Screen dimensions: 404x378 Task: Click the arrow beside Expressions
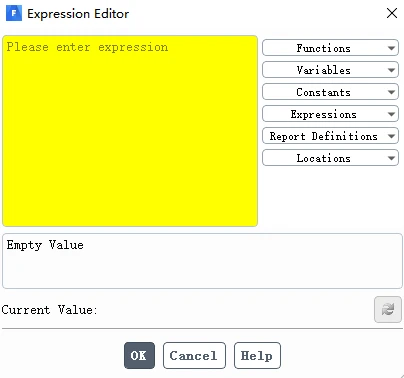pos(391,114)
